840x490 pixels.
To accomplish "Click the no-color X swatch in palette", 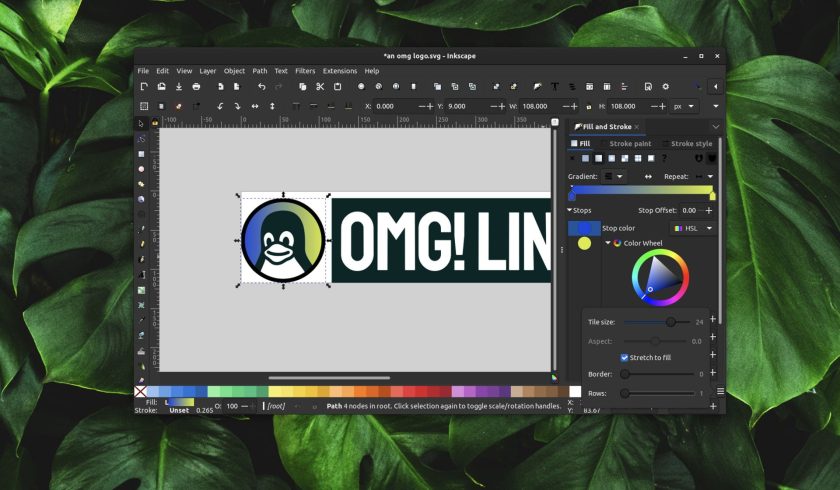I will click(x=140, y=391).
